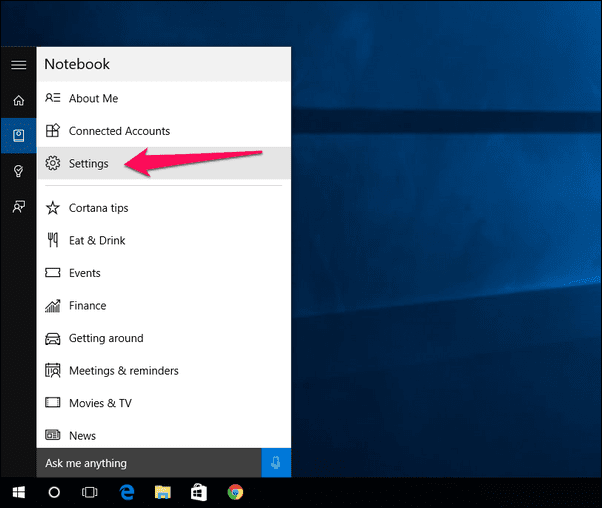602x508 pixels.
Task: Open About Me entry
Action: tap(164, 98)
